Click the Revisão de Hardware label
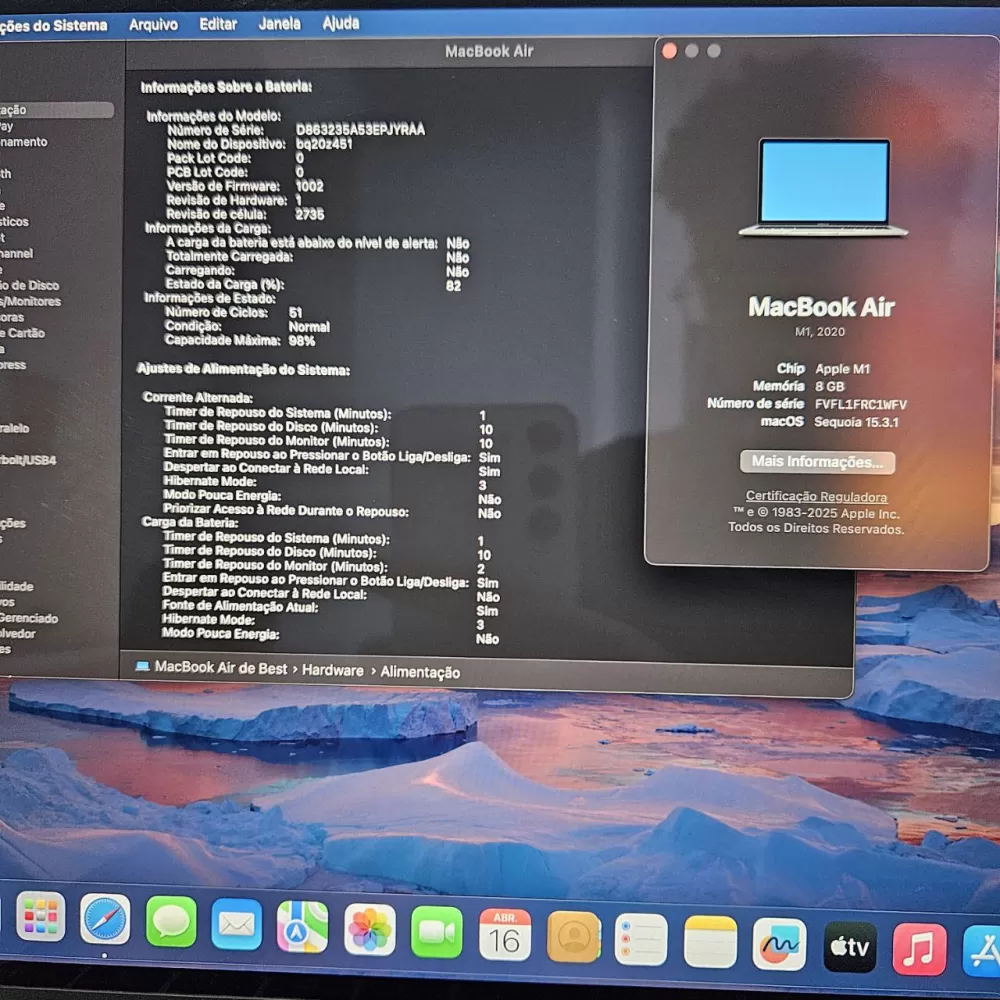Viewport: 1000px width, 1000px height. (x=227, y=200)
